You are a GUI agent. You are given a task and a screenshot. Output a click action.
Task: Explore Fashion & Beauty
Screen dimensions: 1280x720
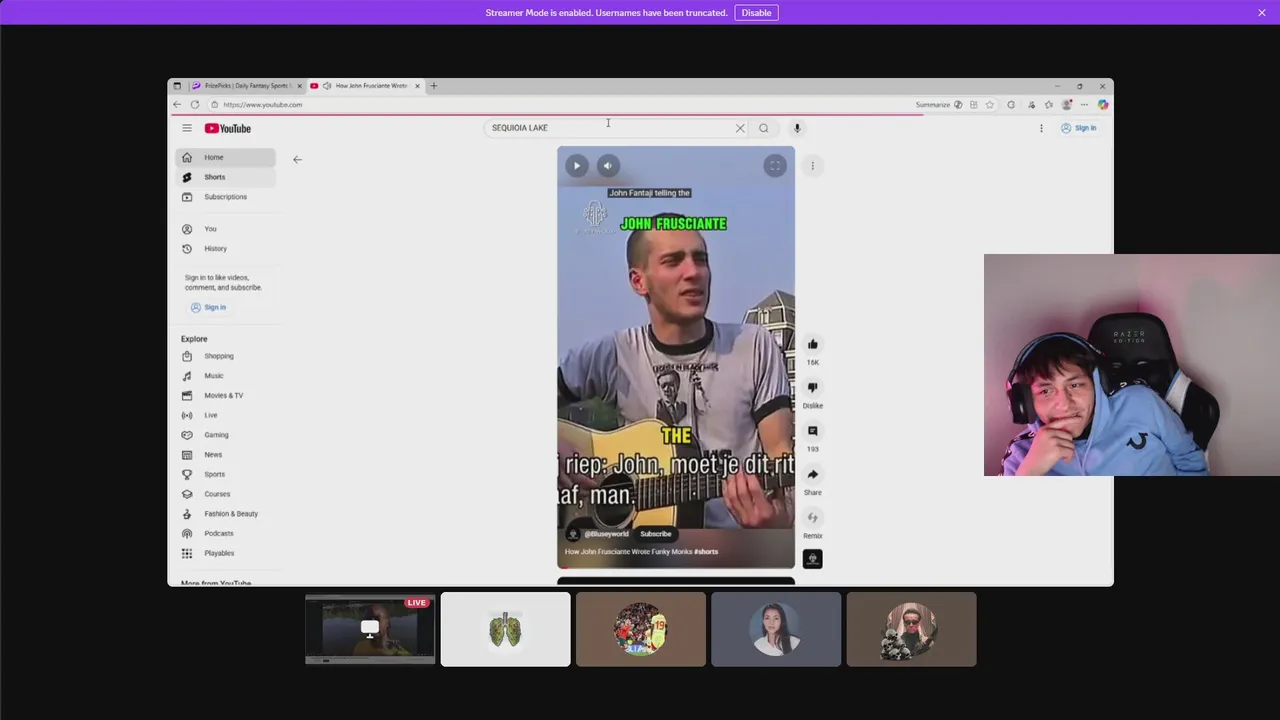(225, 514)
